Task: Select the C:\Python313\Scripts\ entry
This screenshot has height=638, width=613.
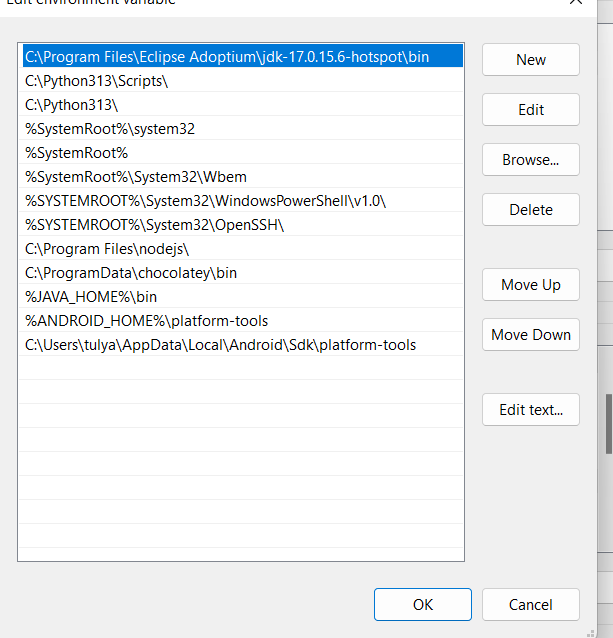Action: click(x=97, y=81)
